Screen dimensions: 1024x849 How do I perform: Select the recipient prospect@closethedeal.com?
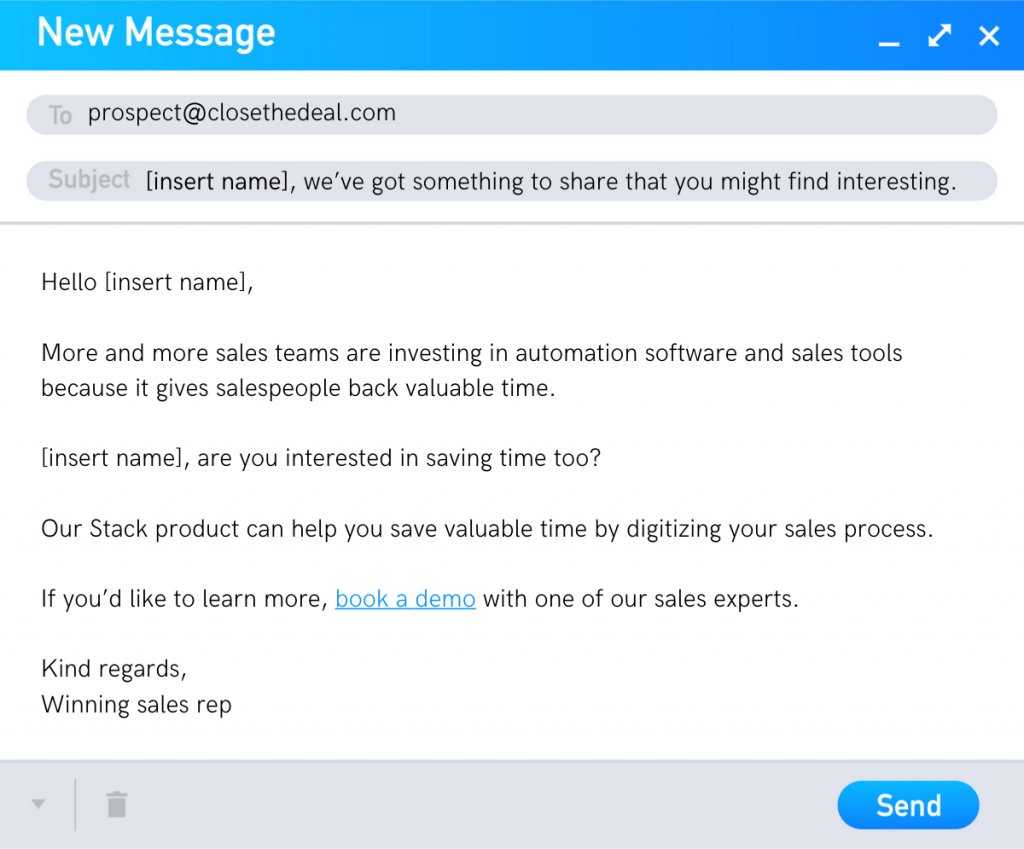[x=242, y=113]
